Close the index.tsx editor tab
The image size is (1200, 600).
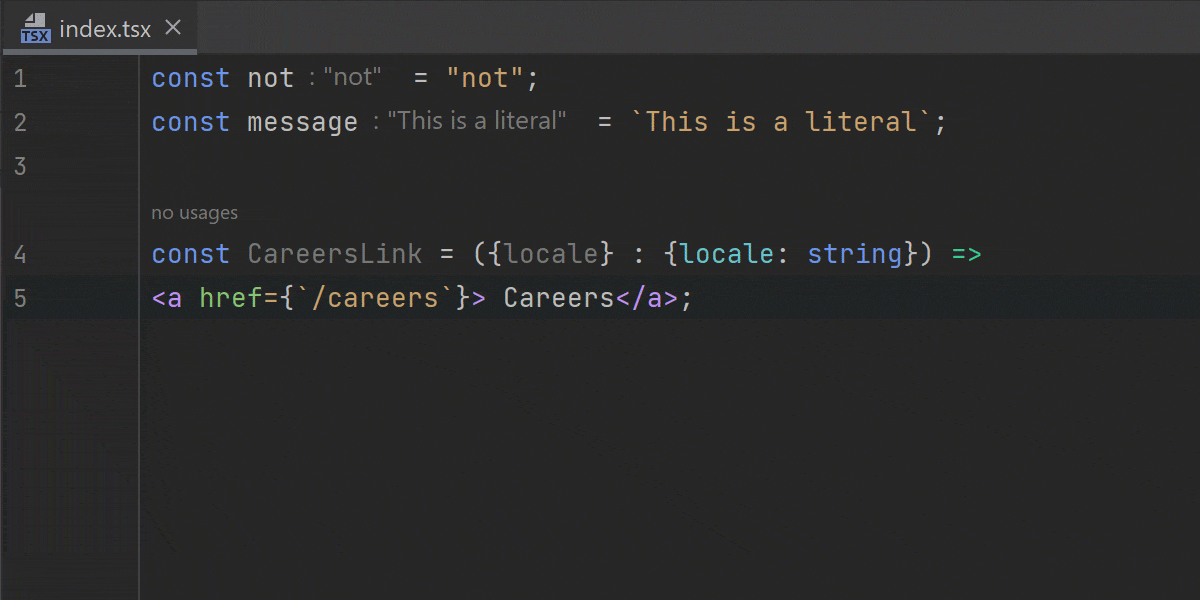pos(173,28)
